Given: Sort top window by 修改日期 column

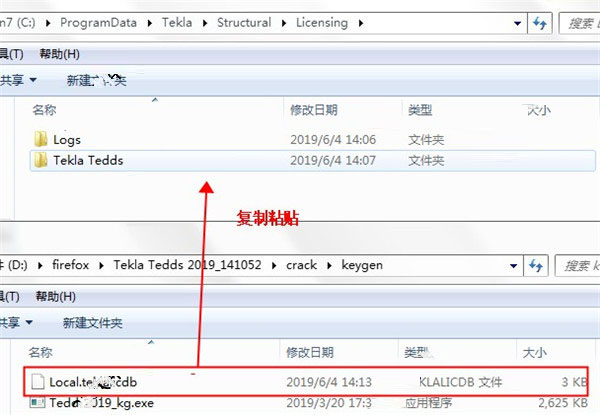Looking at the screenshot, I should 313,109.
